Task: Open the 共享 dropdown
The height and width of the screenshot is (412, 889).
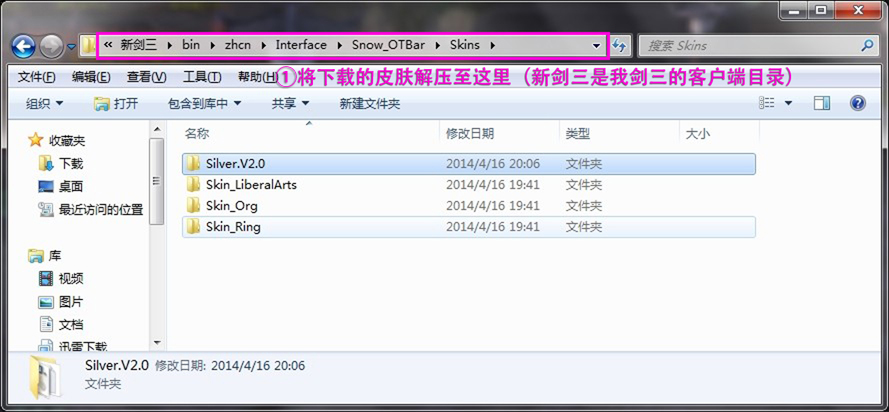Action: [x=291, y=103]
